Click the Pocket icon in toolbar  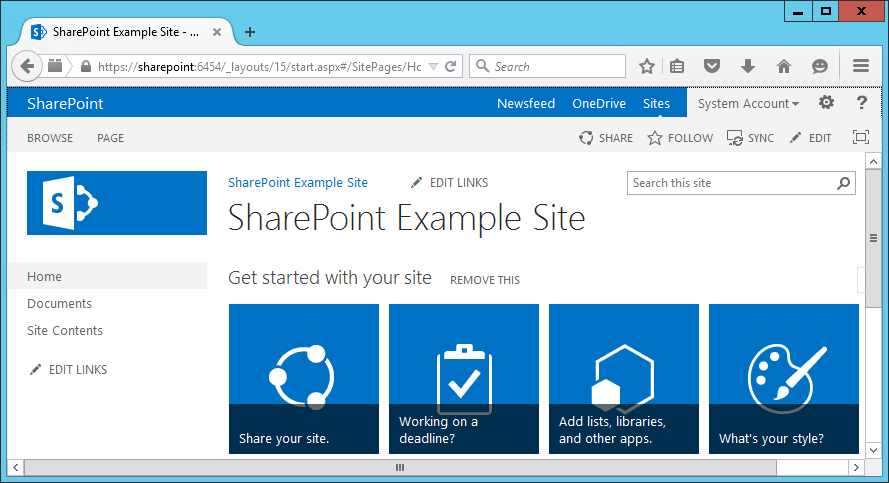click(712, 66)
